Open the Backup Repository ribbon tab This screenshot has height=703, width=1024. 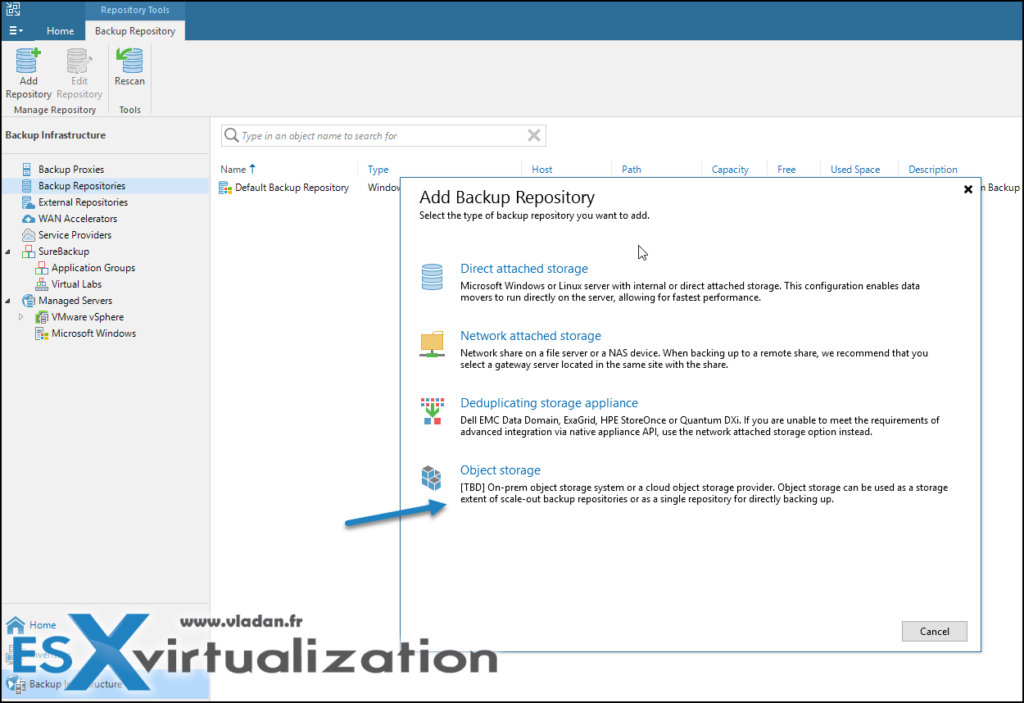tap(135, 31)
